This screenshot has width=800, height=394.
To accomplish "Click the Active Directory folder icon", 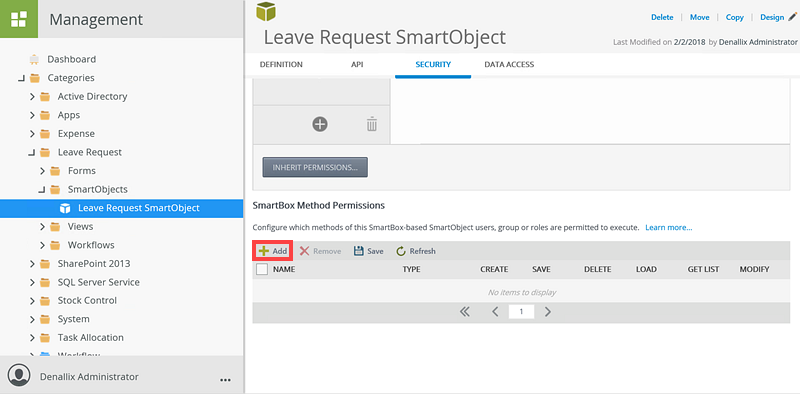I will coord(45,96).
